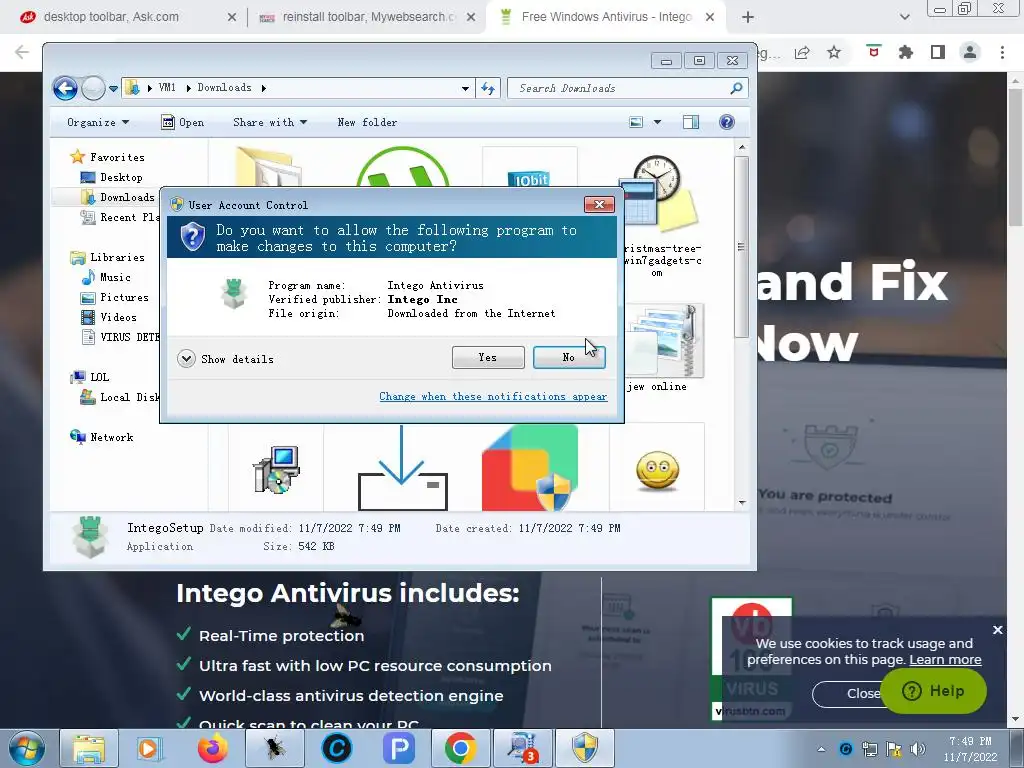This screenshot has width=1024, height=768.
Task: Open the file explorer taskbar icon
Action: pos(89,748)
